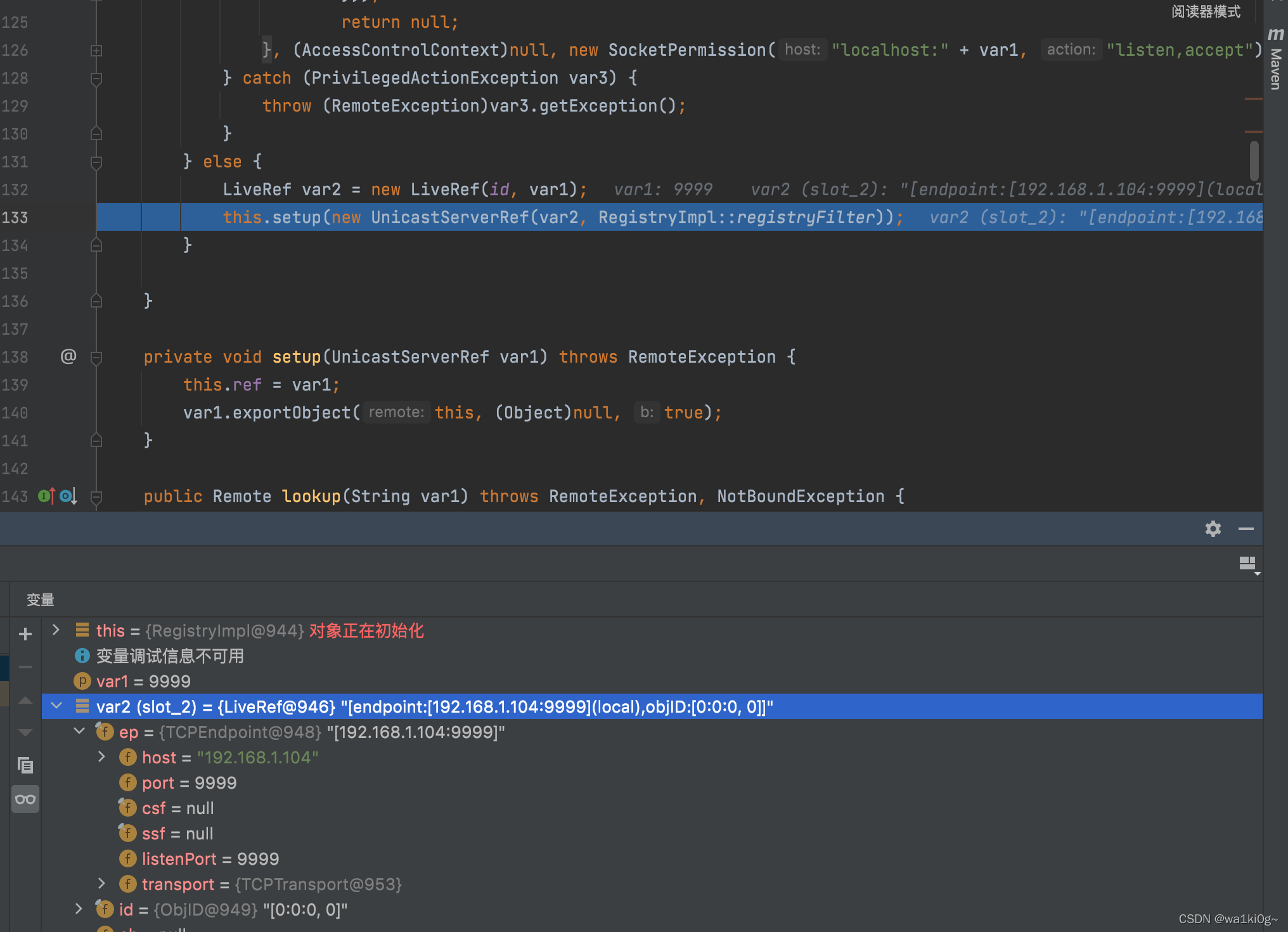Click the setup method name on line 138

pyautogui.click(x=296, y=357)
